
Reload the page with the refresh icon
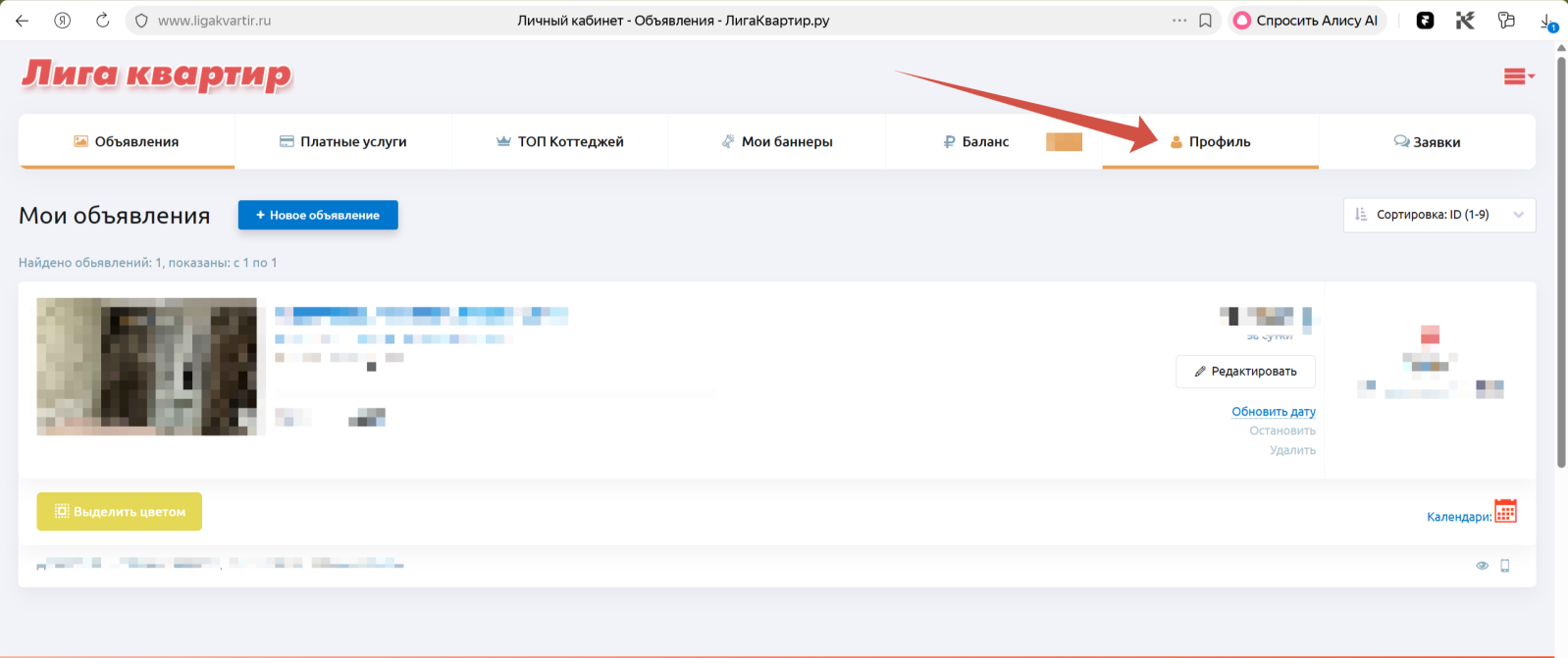point(102,21)
